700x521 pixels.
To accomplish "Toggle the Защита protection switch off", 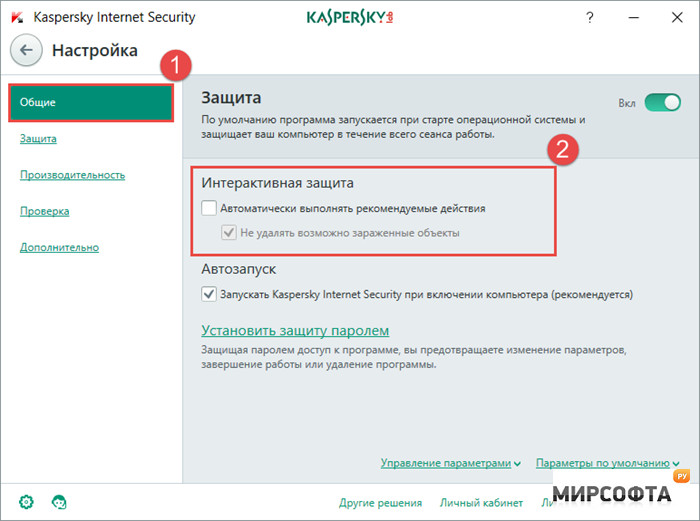I will (x=662, y=103).
